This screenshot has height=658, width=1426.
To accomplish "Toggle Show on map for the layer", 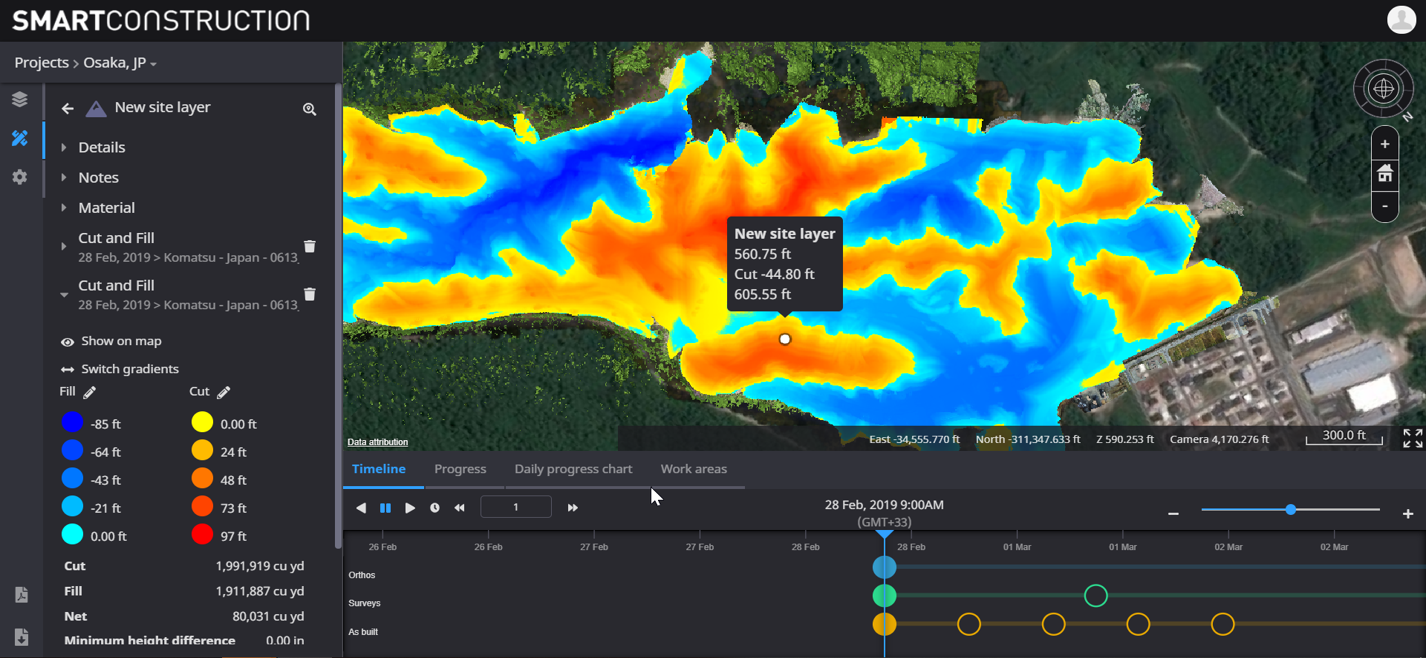I will (111, 340).
